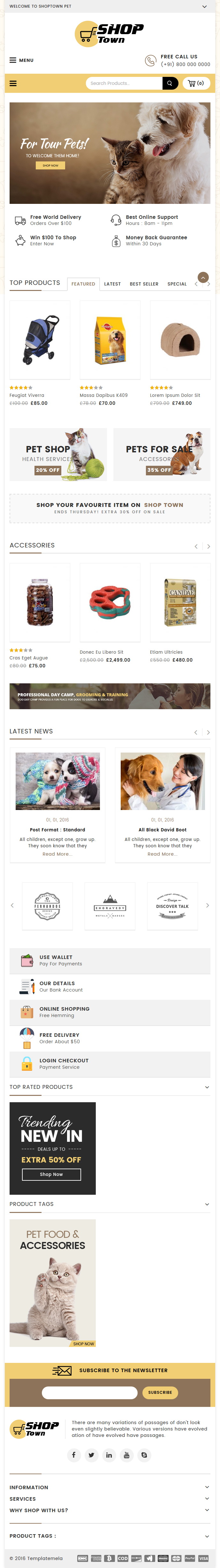Open the yellow bar hamburger menu
Viewport: 220px width, 1568px height.
click(13, 83)
